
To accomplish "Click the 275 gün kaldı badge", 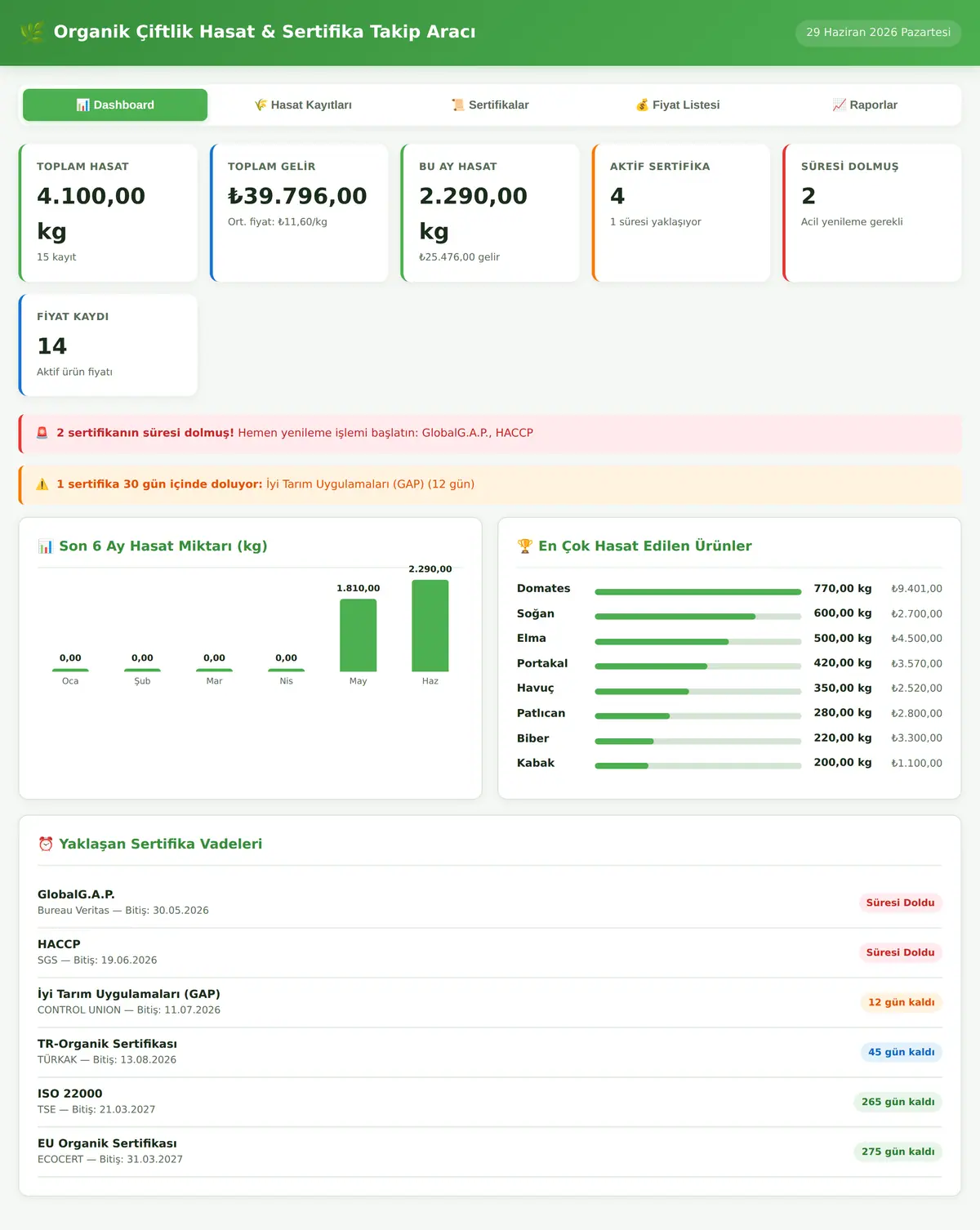I will pos(898,1152).
